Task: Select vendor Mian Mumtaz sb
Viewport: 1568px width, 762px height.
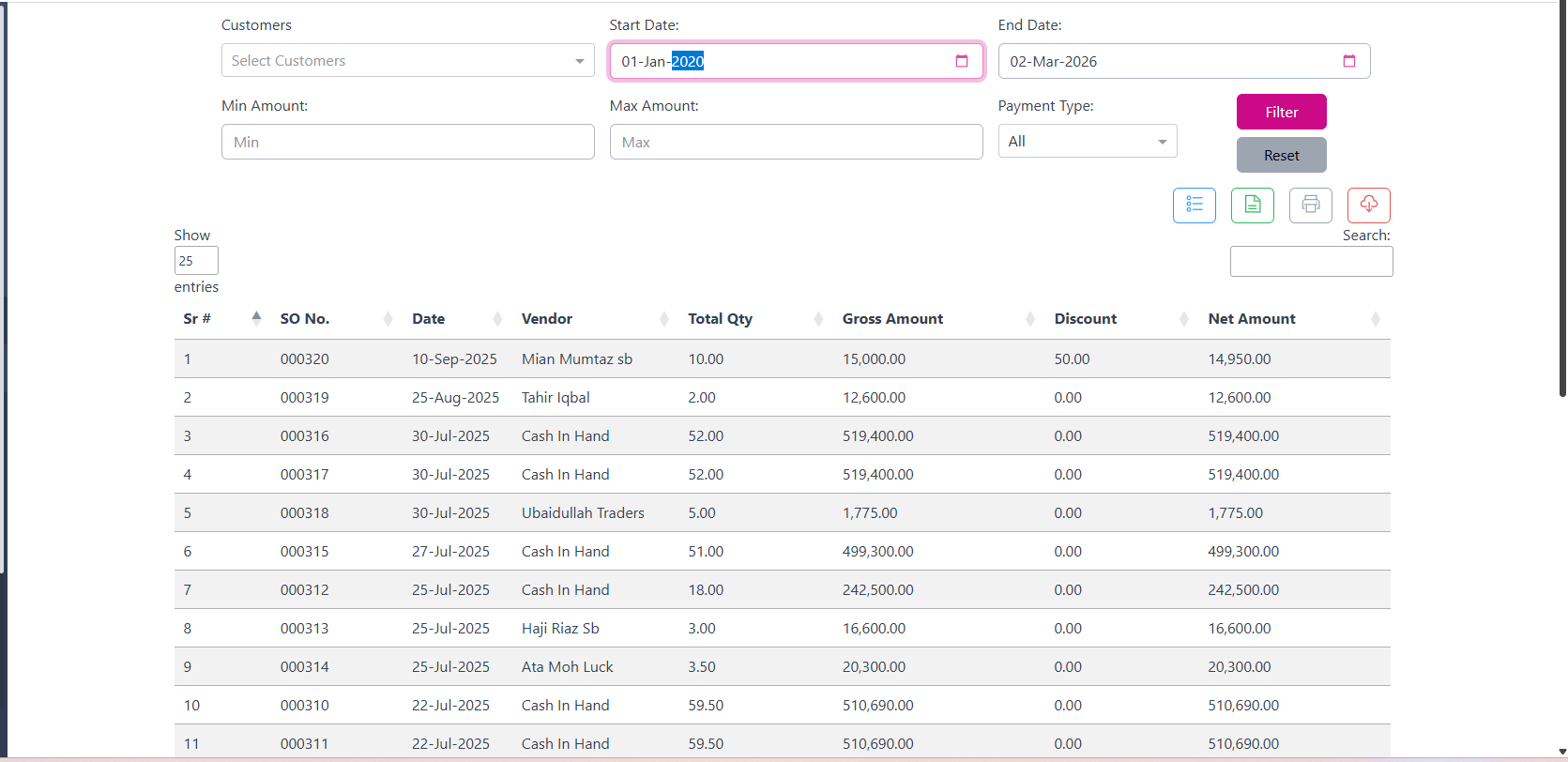Action: 577,359
